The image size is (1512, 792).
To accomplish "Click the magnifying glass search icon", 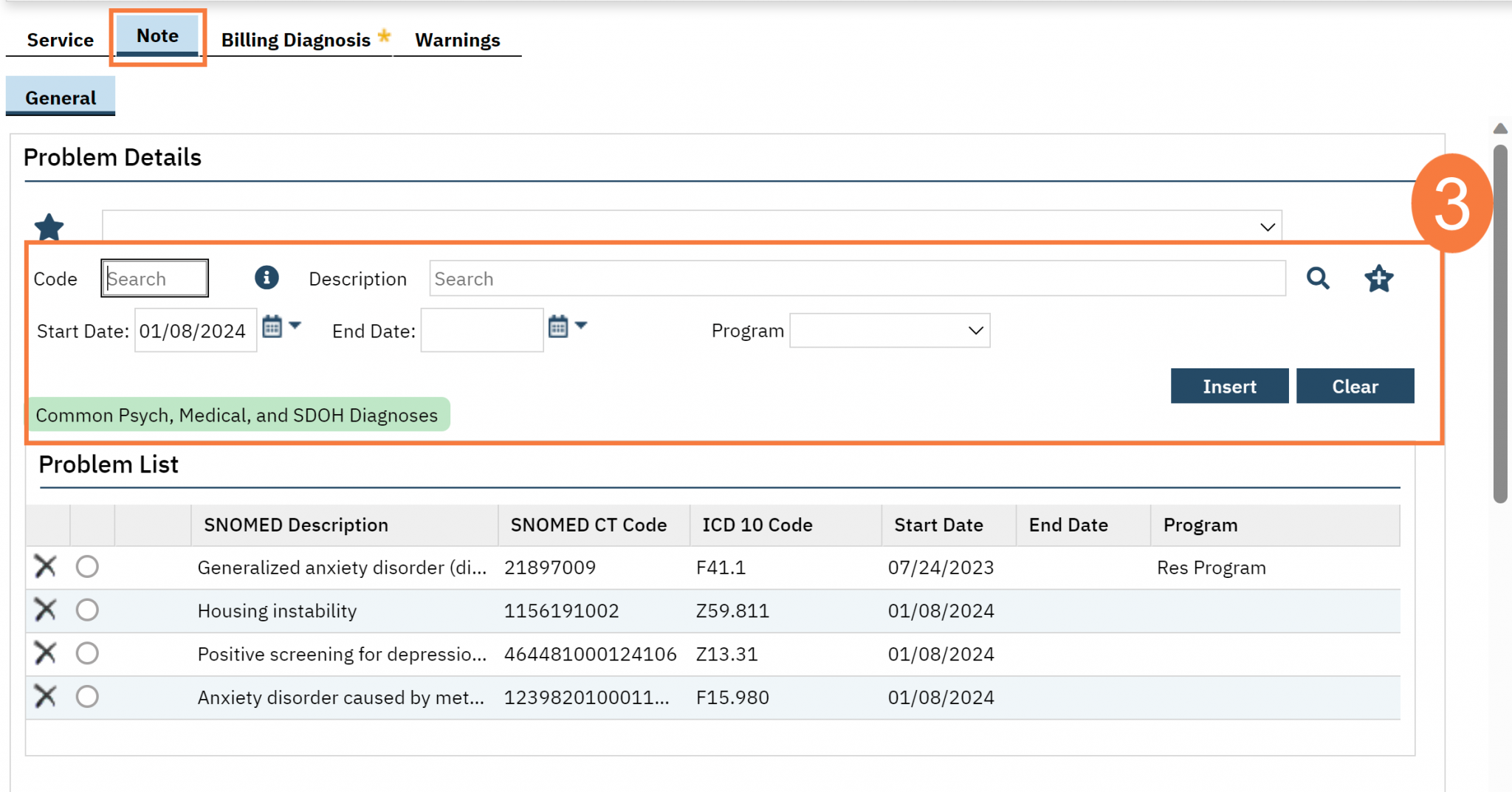I will (1318, 278).
